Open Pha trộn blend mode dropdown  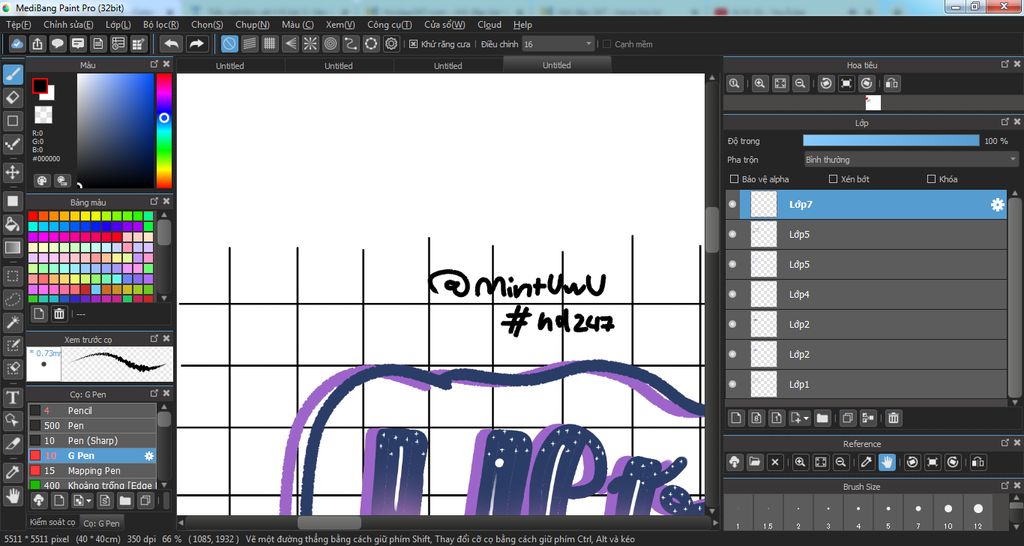click(910, 159)
